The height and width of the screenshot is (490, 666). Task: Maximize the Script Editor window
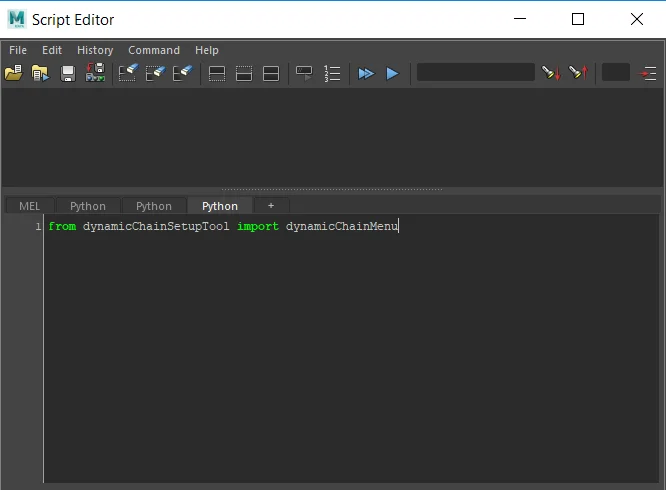(578, 19)
